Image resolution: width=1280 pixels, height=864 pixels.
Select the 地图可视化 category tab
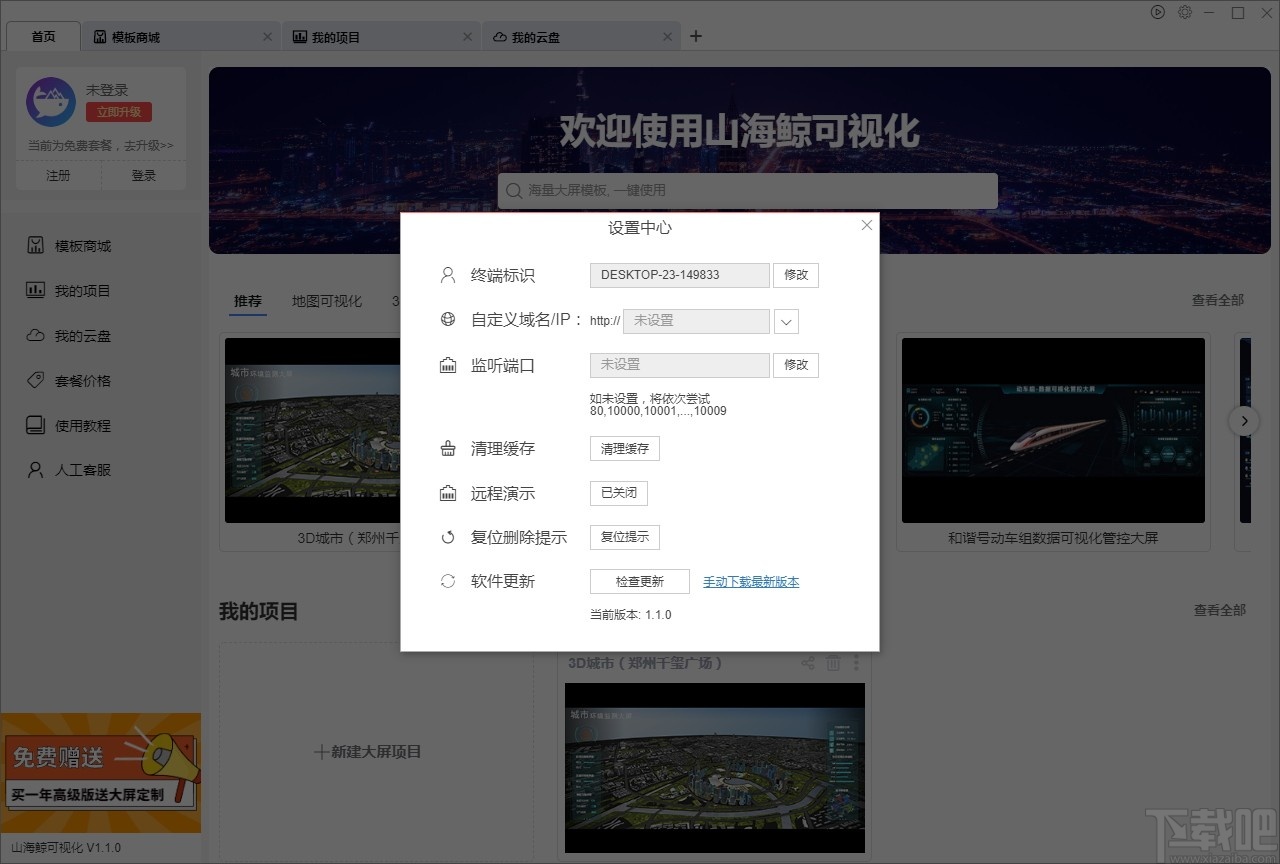[327, 301]
